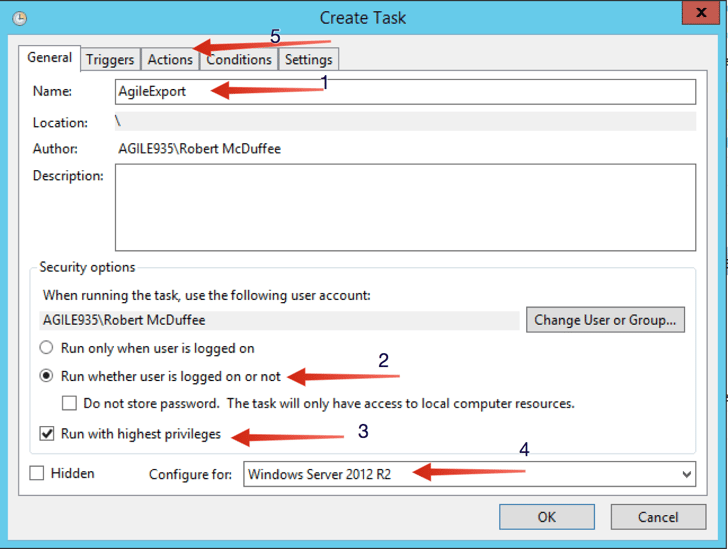Viewport: 728px width, 549px height.
Task: Switch to the General tab
Action: point(49,58)
